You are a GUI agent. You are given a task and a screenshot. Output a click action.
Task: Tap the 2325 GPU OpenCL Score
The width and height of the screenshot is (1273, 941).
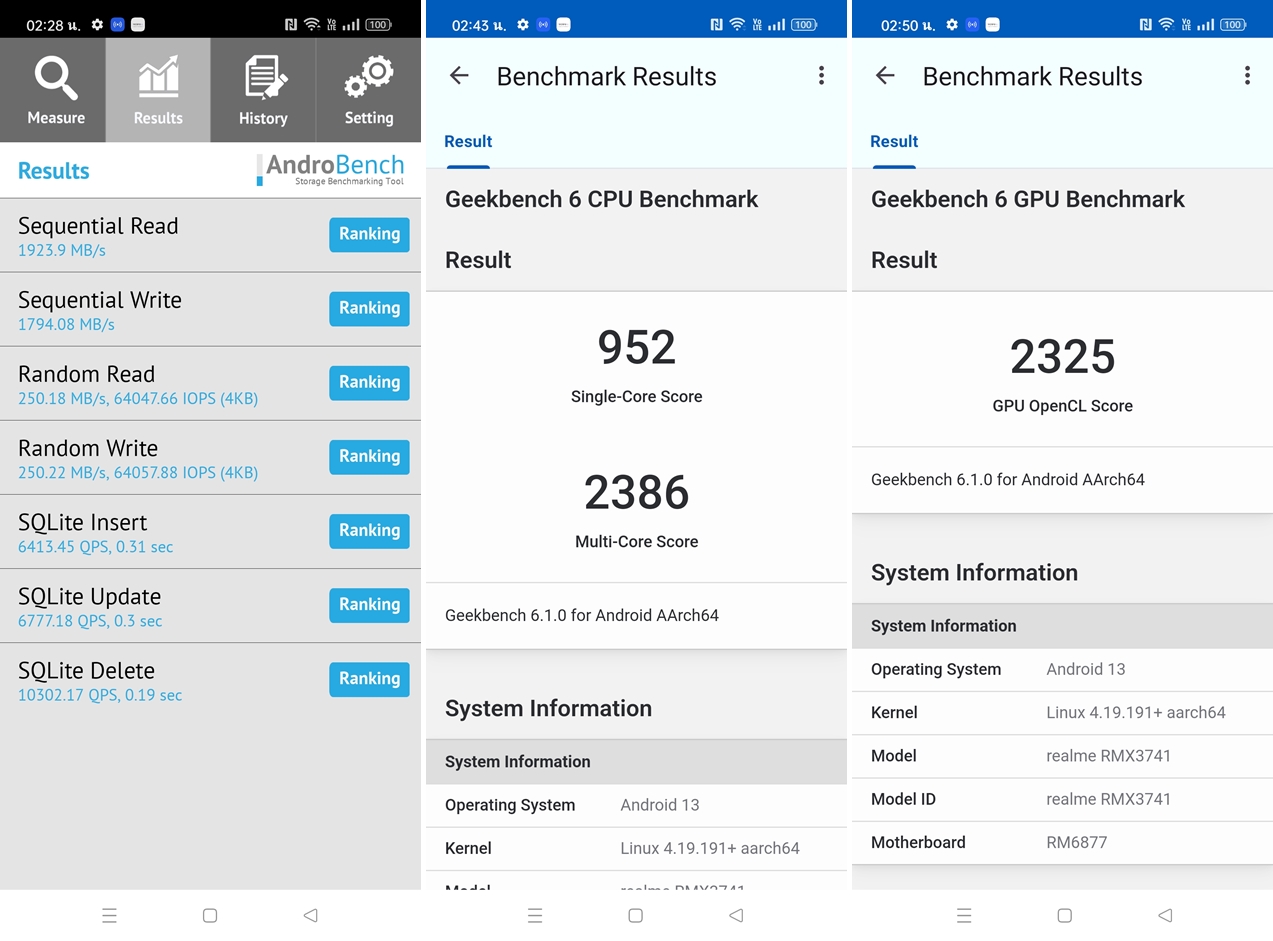click(x=1062, y=357)
